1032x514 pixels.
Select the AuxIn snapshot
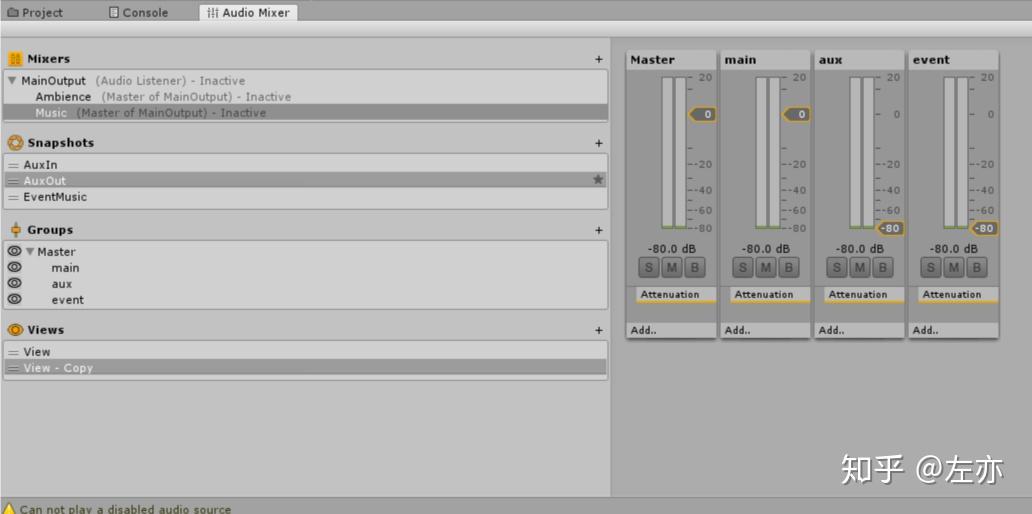(305, 165)
